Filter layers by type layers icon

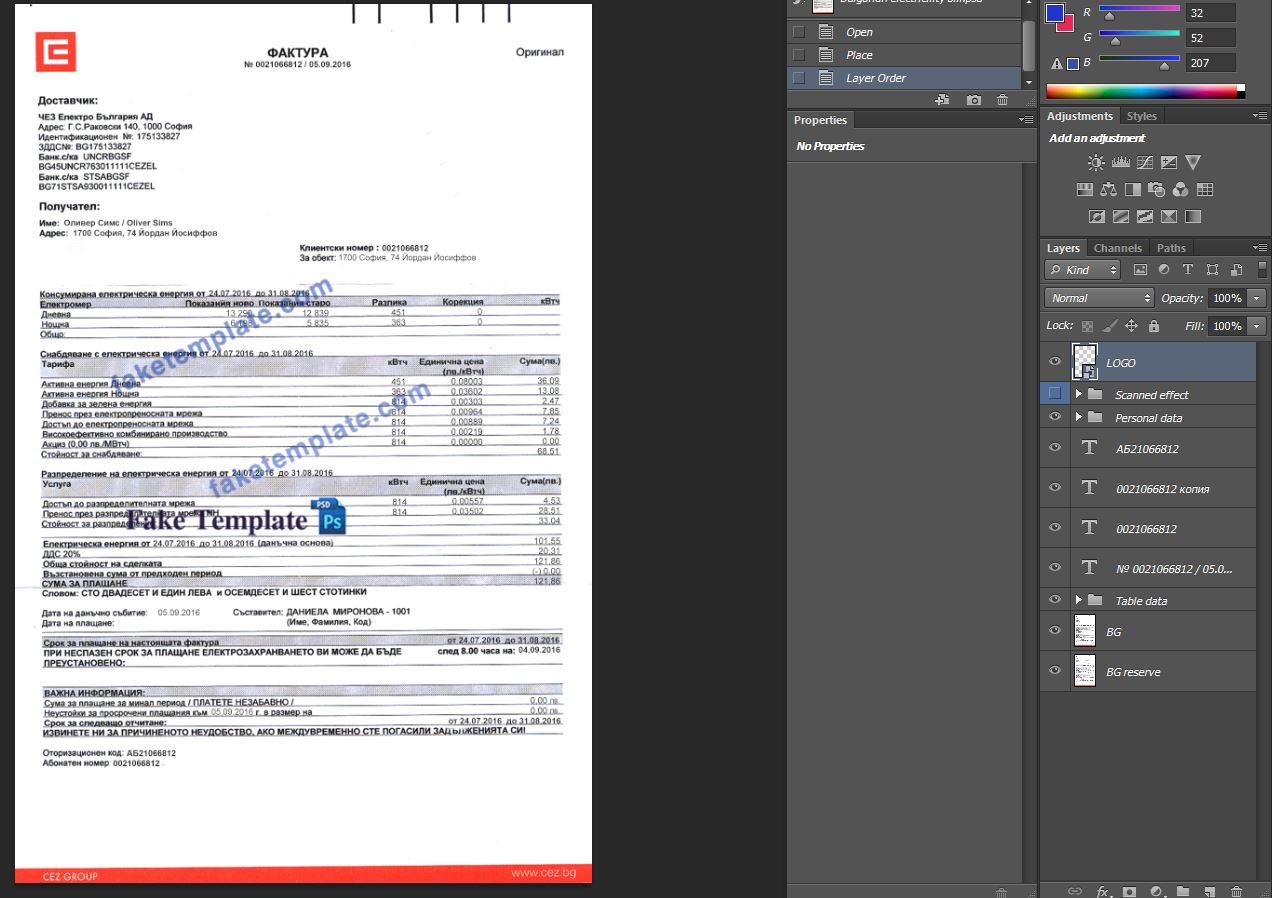point(1188,270)
